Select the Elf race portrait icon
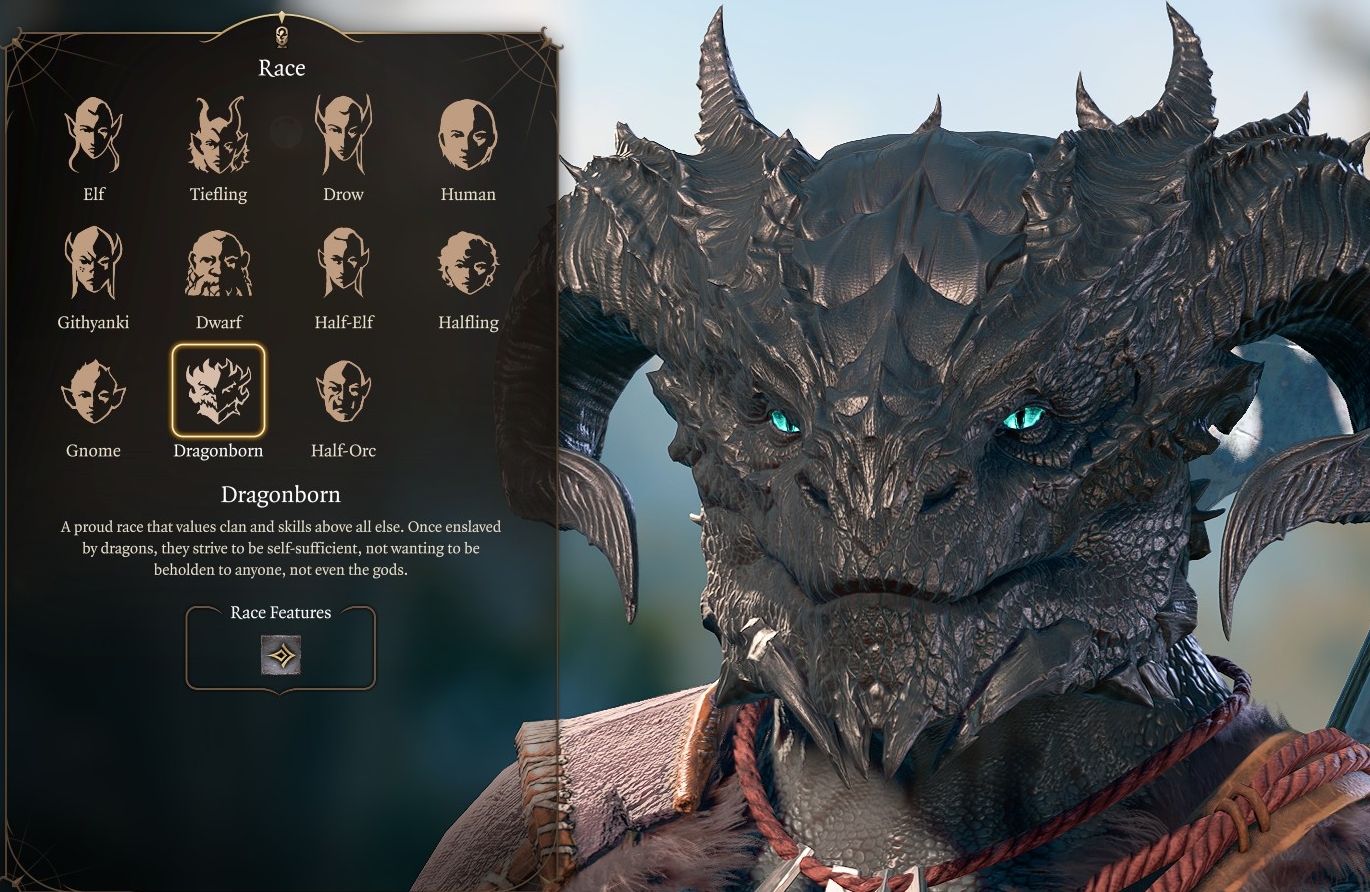The image size is (1370, 892). (93, 134)
